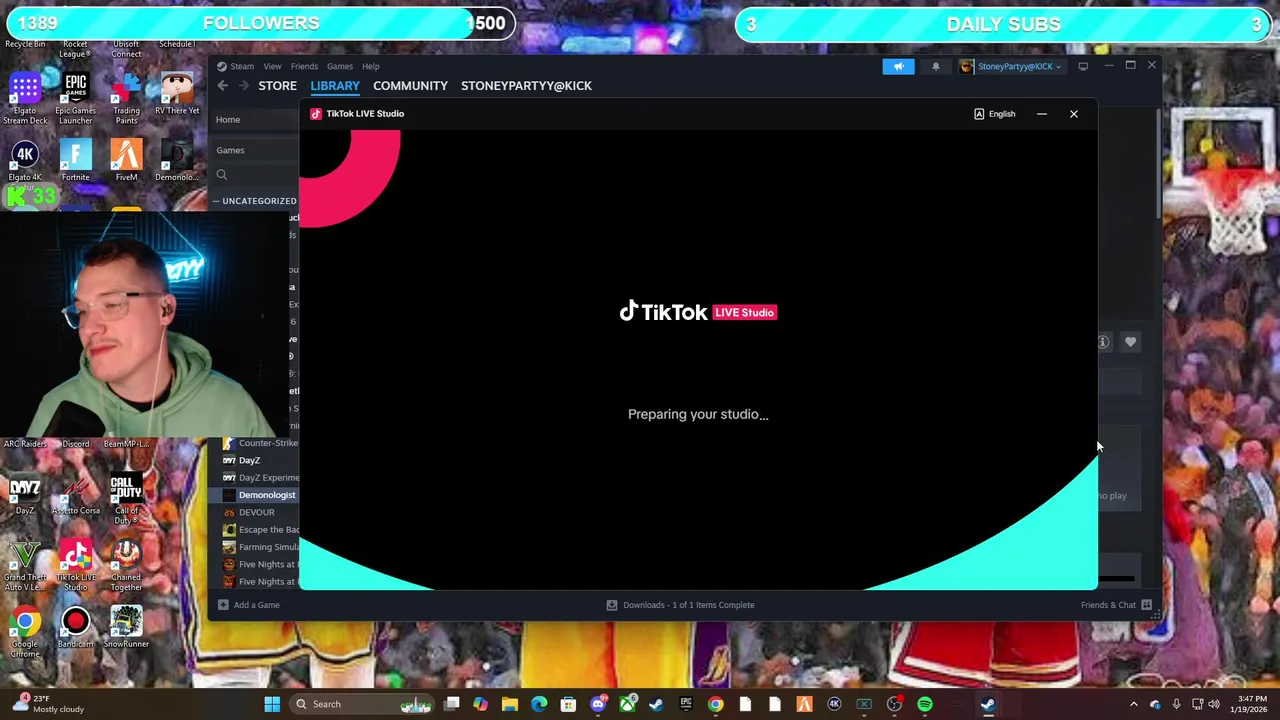Open Steam Big Picture mode icon
The image size is (1280, 720).
[x=1083, y=66]
